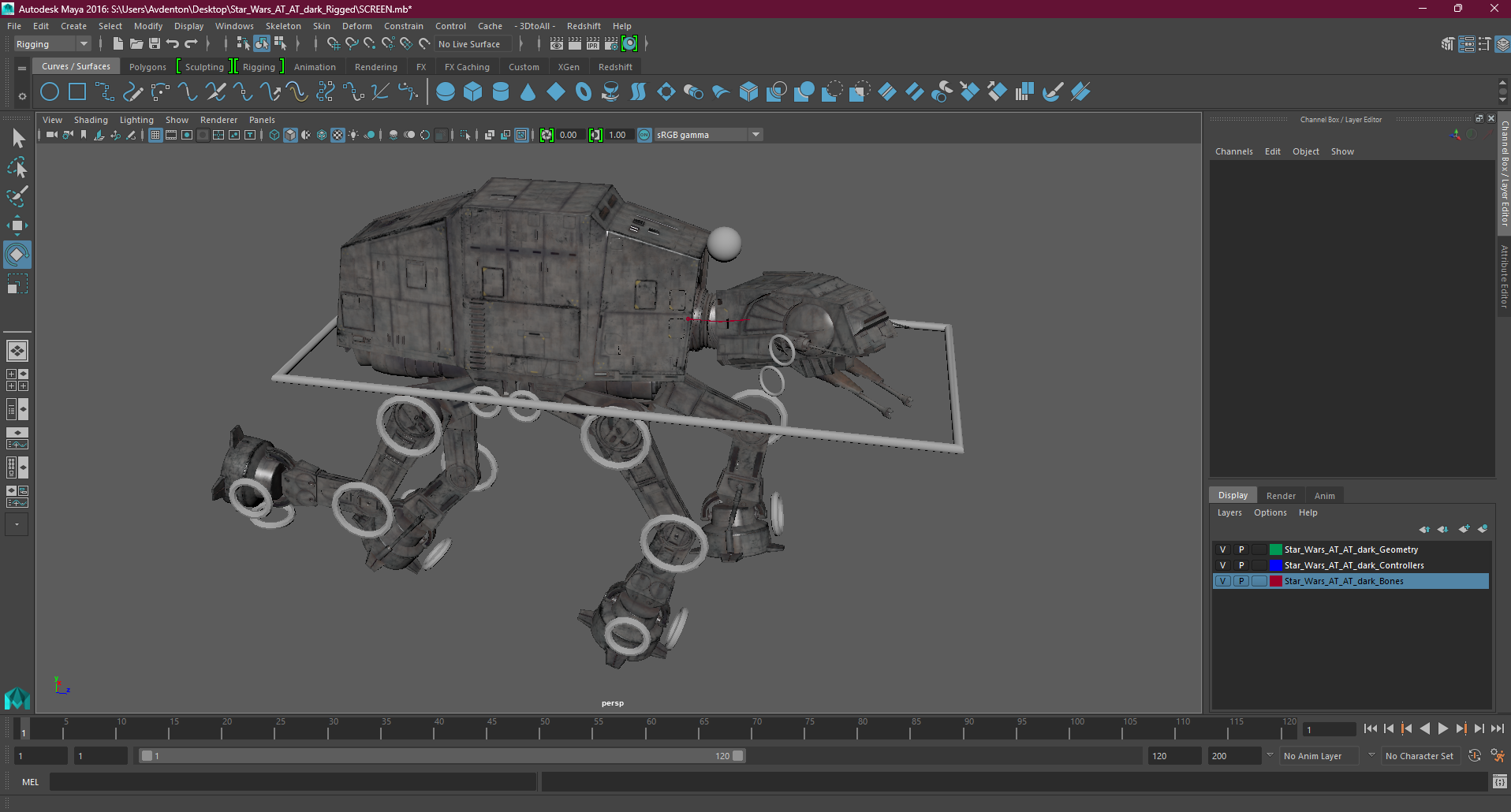Viewport: 1511px width, 812px height.
Task: Click the Open Scene folder icon
Action: 136,44
